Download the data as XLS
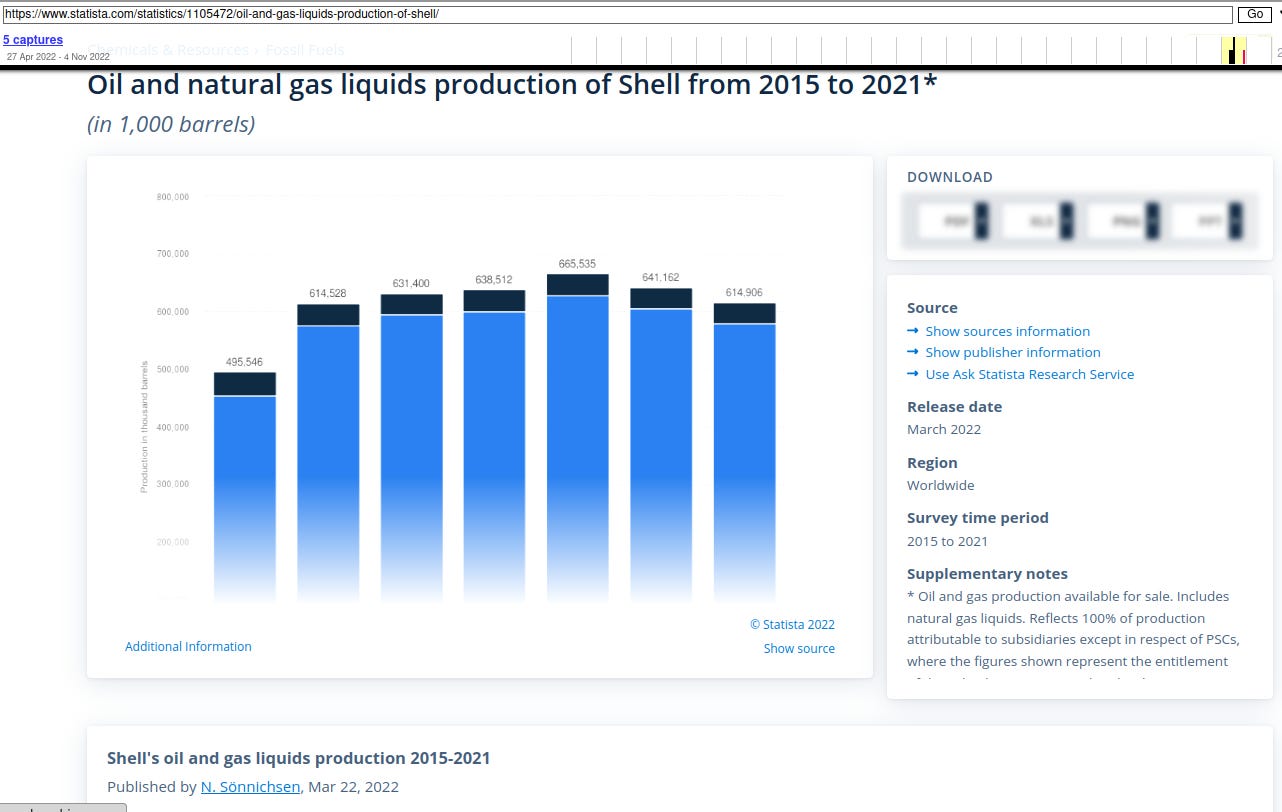The width and height of the screenshot is (1282, 812). pyautogui.click(x=1038, y=221)
